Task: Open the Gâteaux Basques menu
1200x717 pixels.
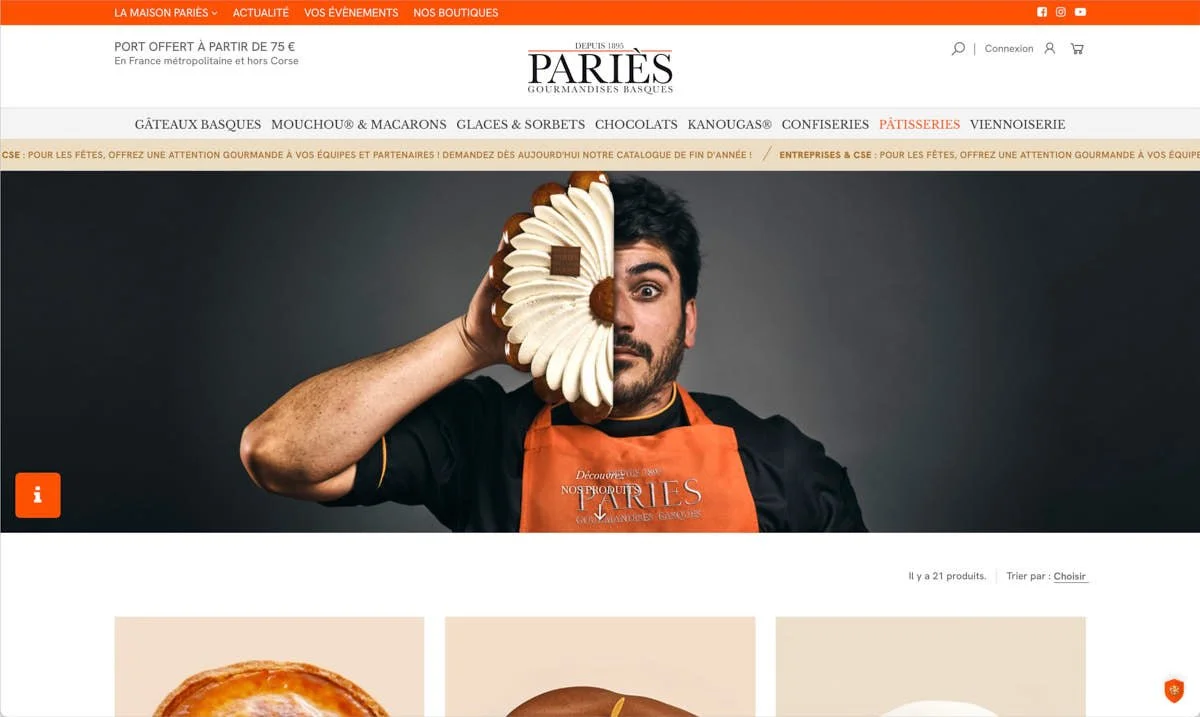Action: (198, 124)
